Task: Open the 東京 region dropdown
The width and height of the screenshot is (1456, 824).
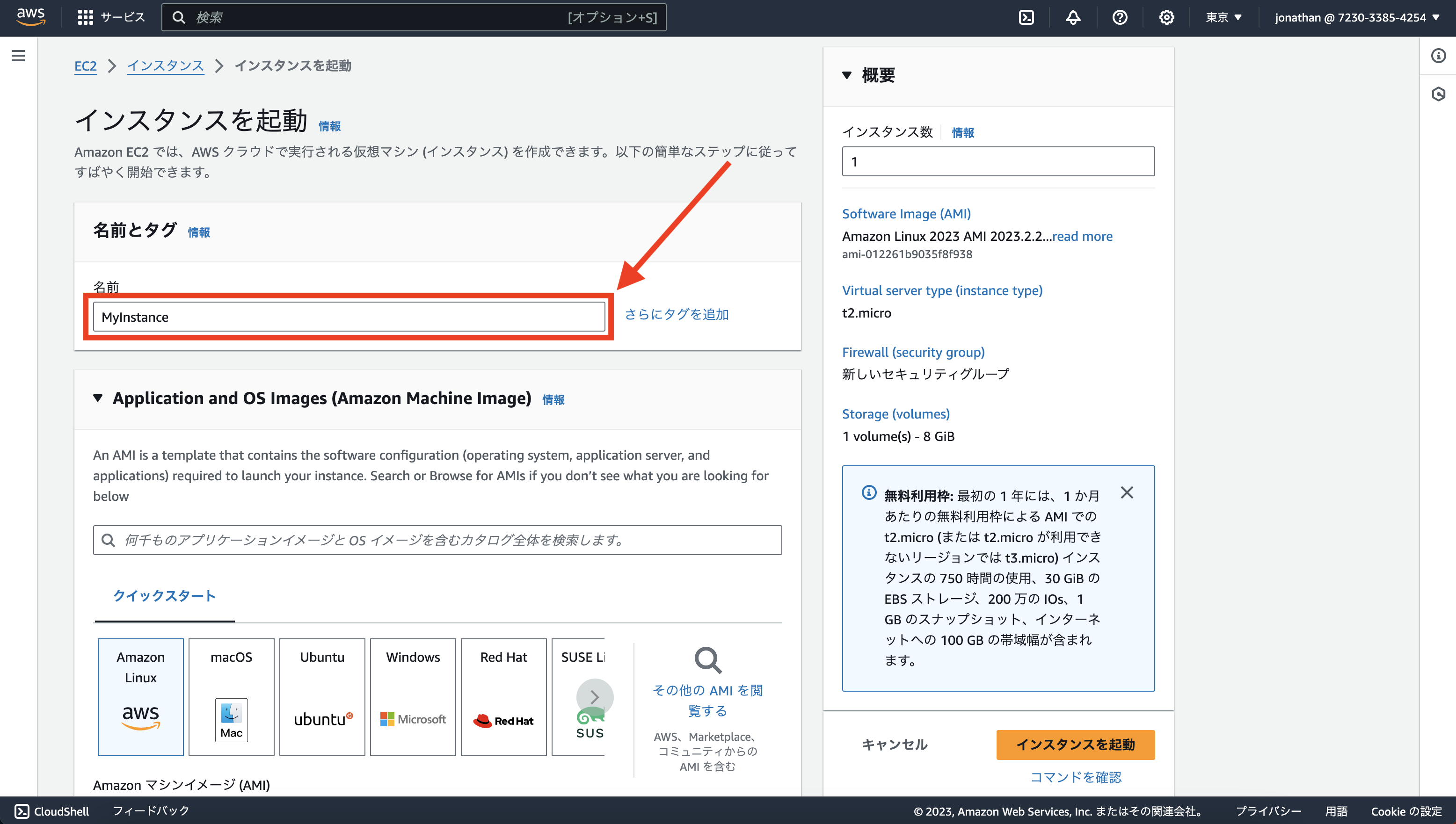Action: [1223, 17]
